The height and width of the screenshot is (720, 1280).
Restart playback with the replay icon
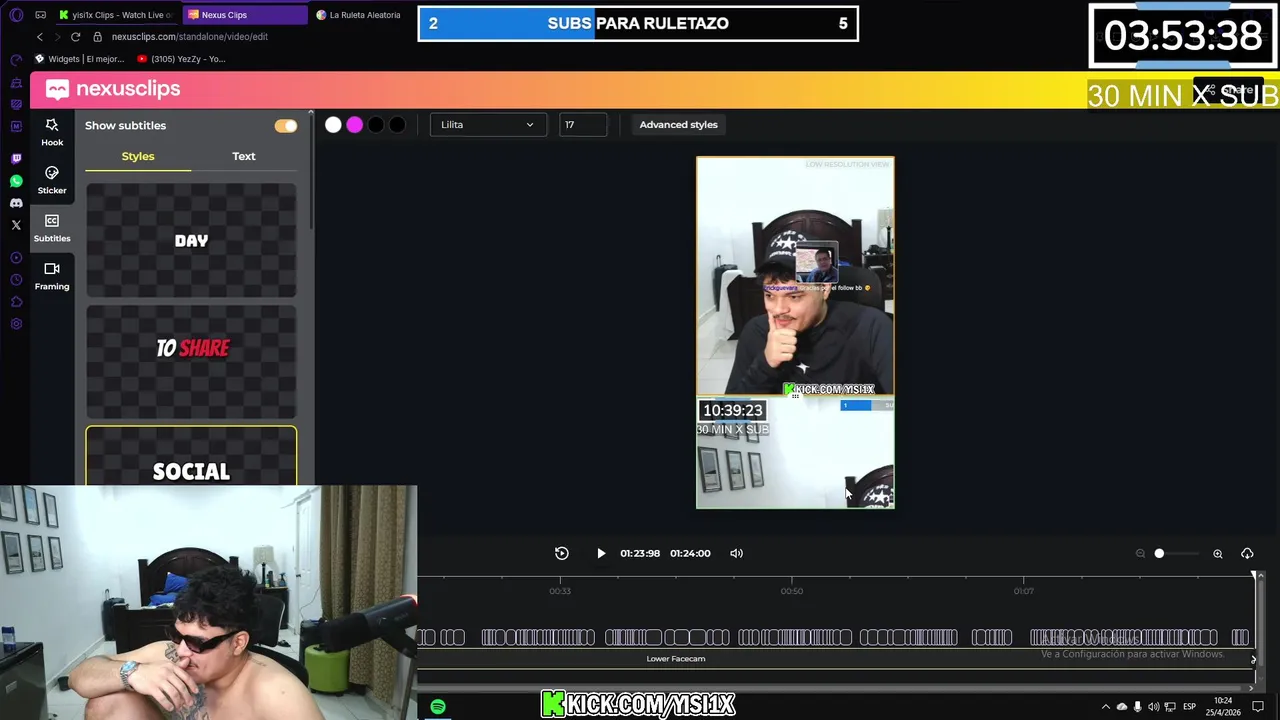(562, 553)
